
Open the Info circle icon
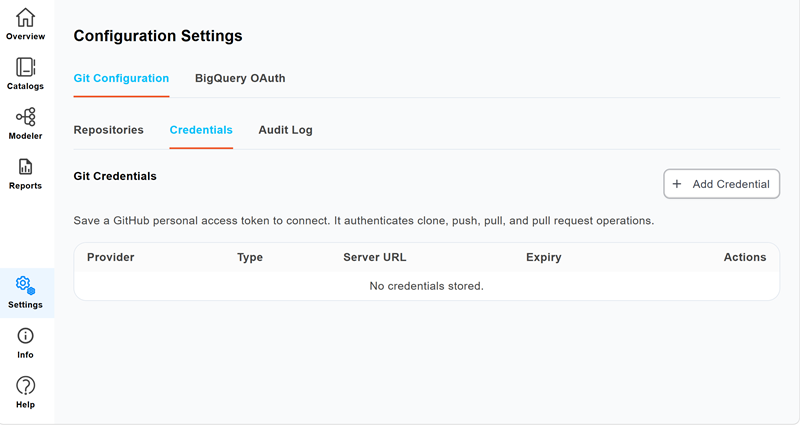coord(25,336)
